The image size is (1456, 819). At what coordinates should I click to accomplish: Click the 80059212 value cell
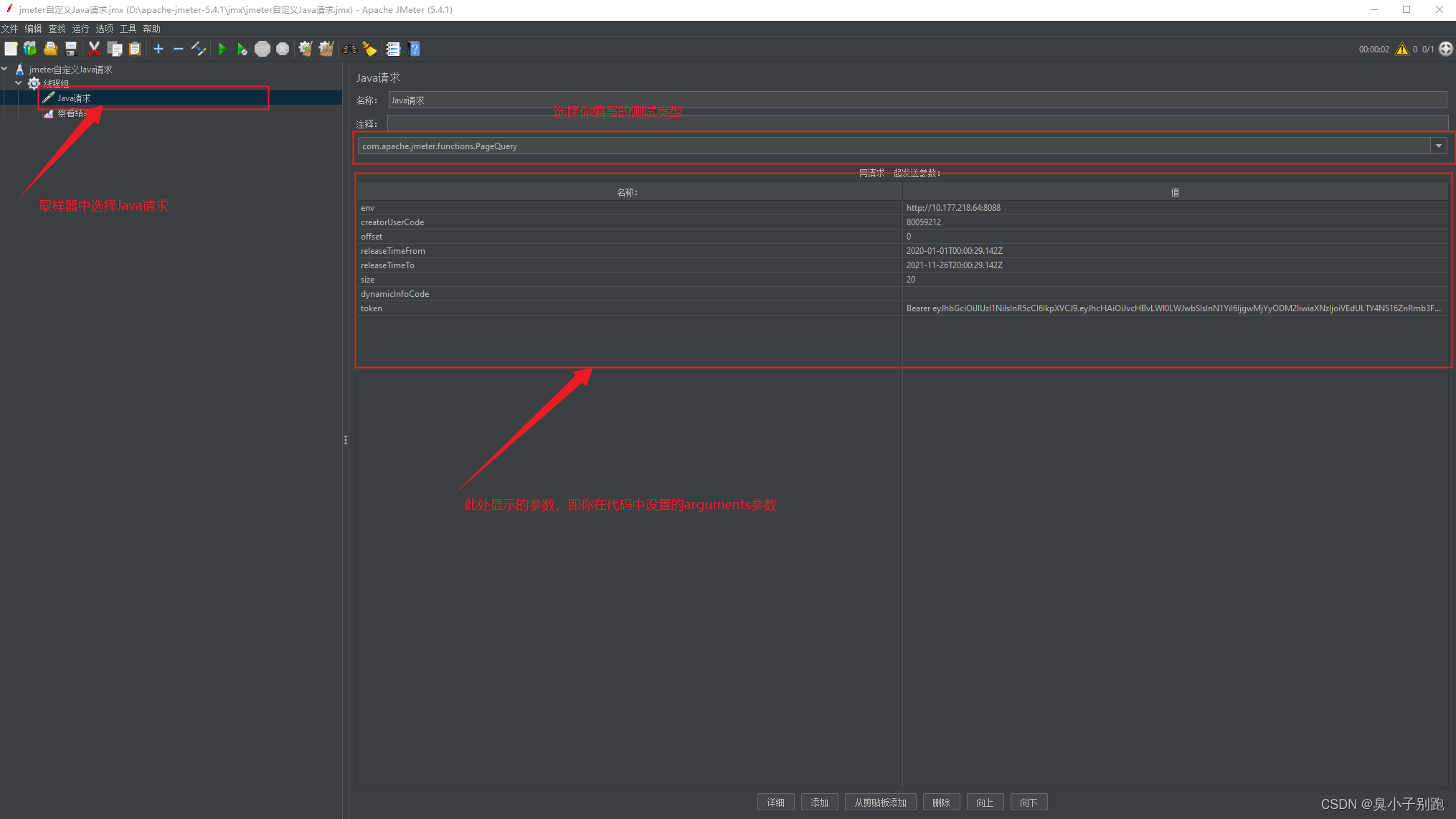[1175, 222]
